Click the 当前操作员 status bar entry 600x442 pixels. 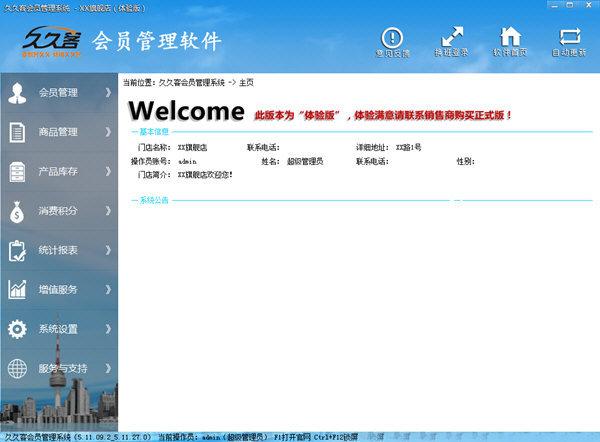pos(213,437)
